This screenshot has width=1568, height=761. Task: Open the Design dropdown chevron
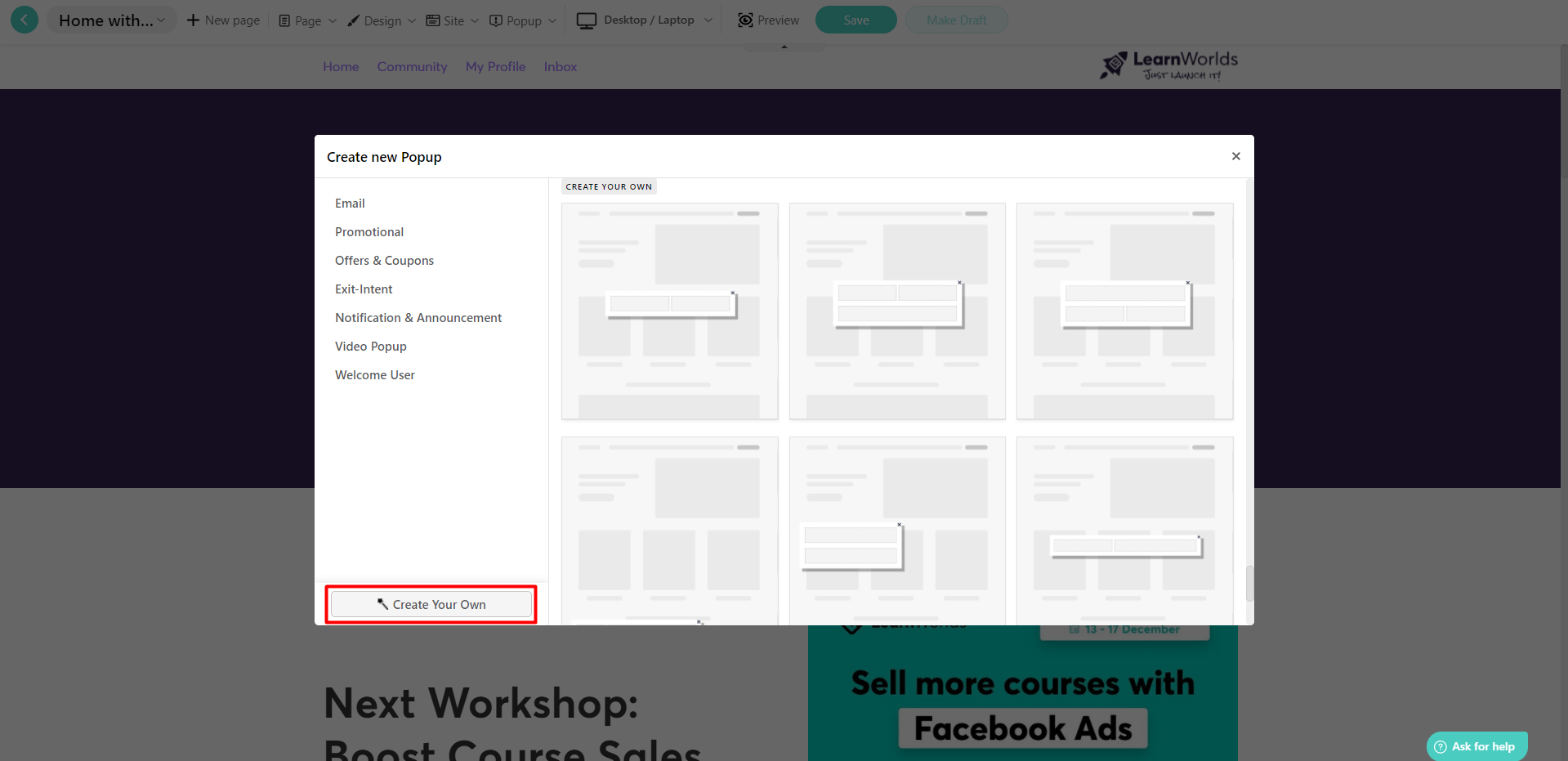tap(413, 20)
